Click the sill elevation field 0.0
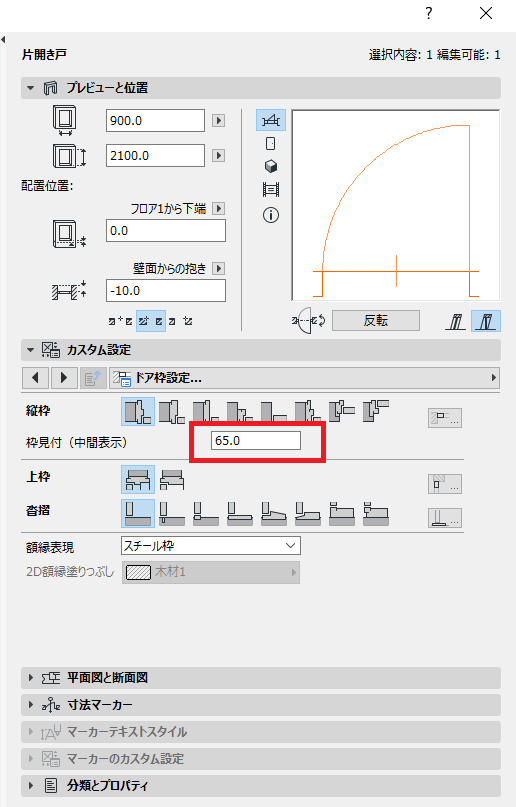Image resolution: width=516 pixels, height=807 pixels. 166,231
